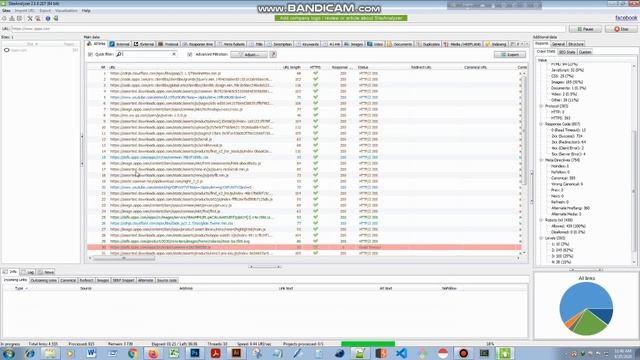Collapse the Robots.txt tree node
This screenshot has height=360, width=640.
(x=541, y=220)
